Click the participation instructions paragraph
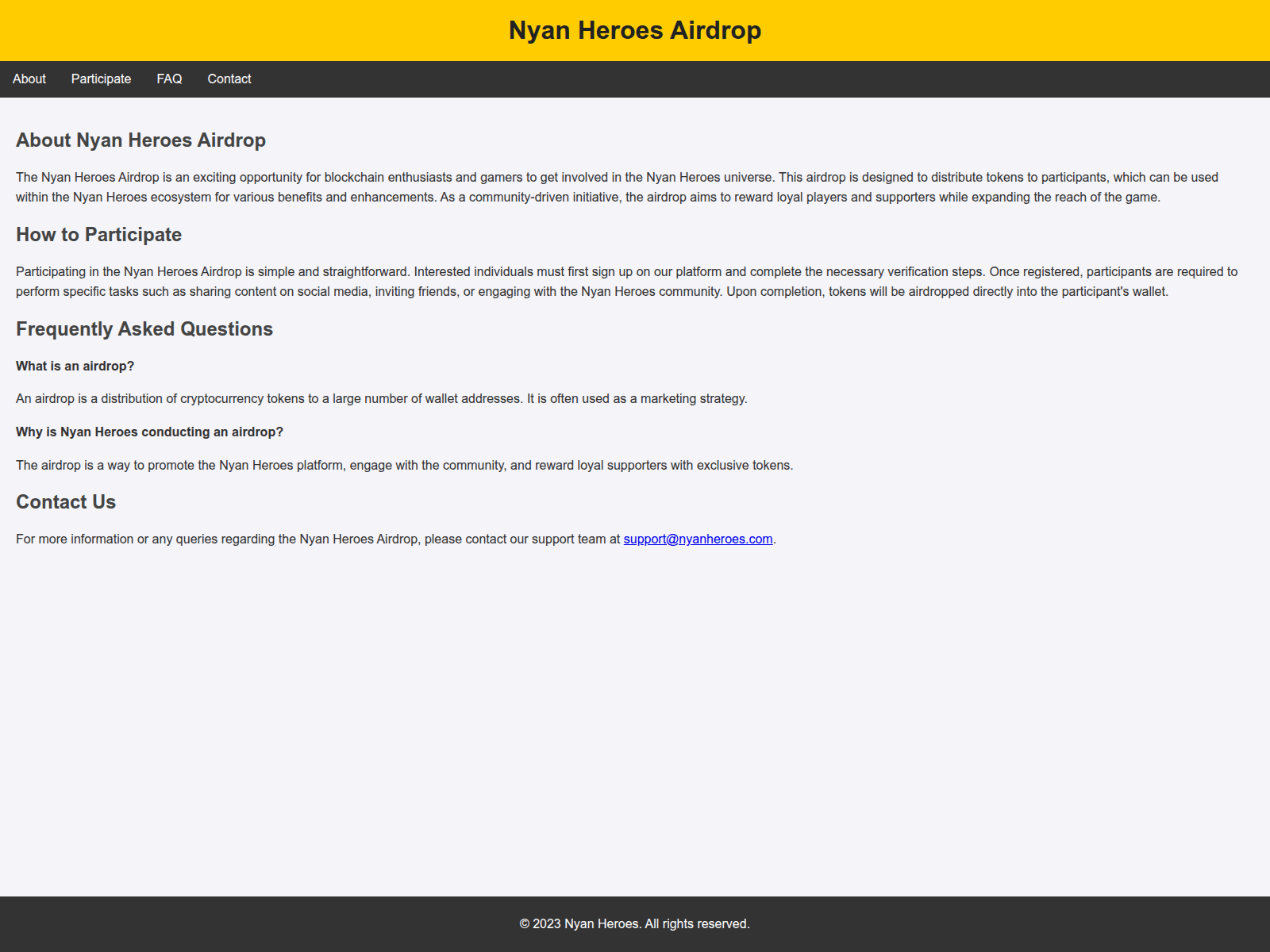This screenshot has width=1270, height=952. [626, 281]
